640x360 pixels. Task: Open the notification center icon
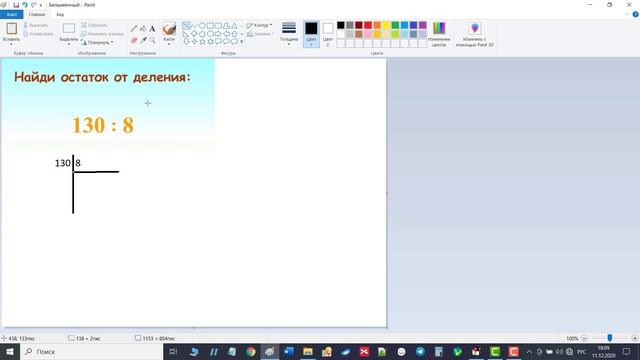pyautogui.click(x=627, y=351)
